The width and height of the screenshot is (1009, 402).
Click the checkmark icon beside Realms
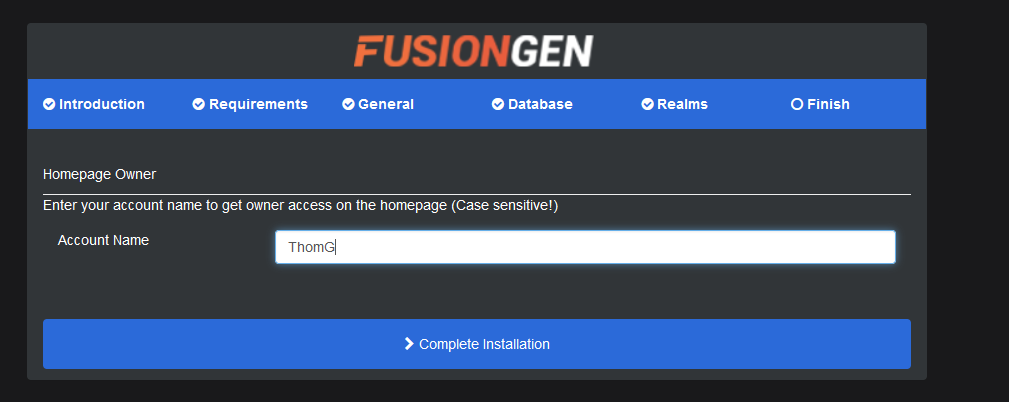click(x=647, y=104)
